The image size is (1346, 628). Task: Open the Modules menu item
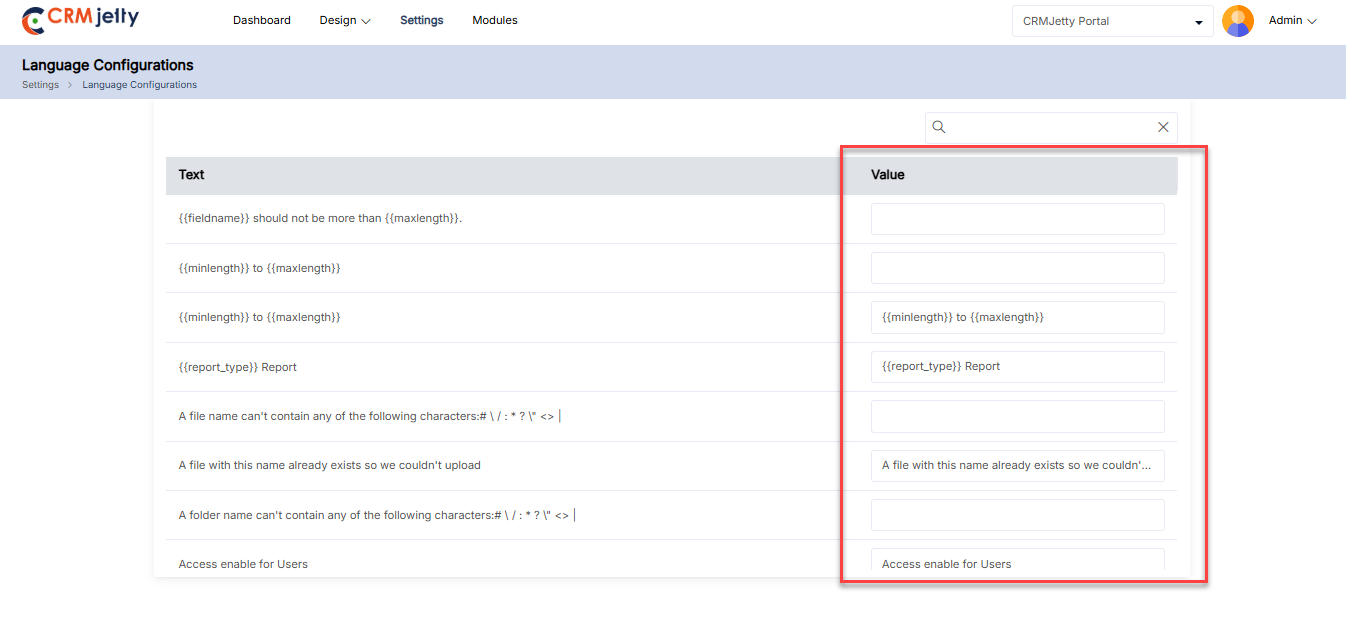pyautogui.click(x=495, y=20)
